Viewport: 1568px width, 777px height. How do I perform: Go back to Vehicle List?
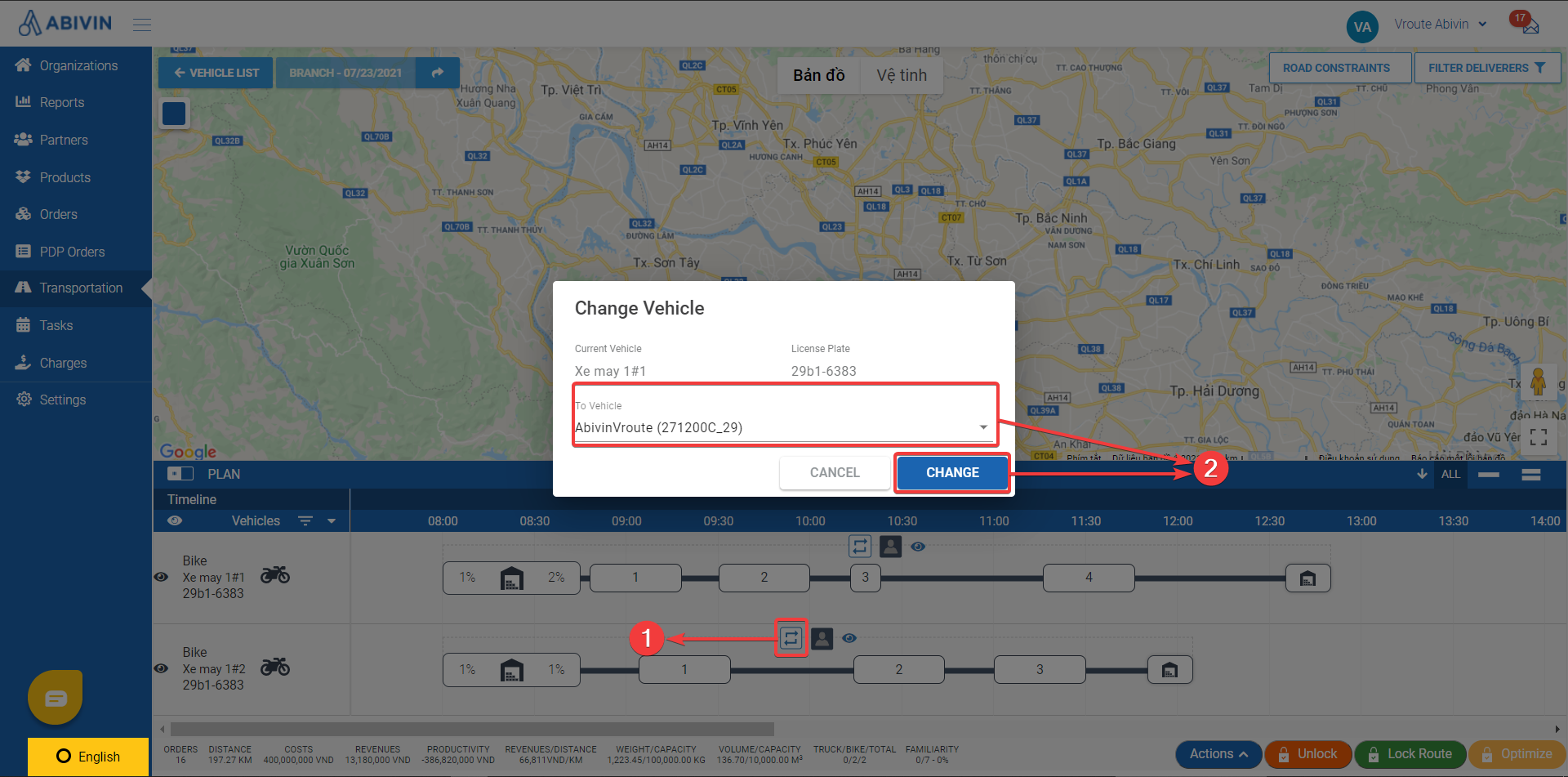pyautogui.click(x=216, y=73)
